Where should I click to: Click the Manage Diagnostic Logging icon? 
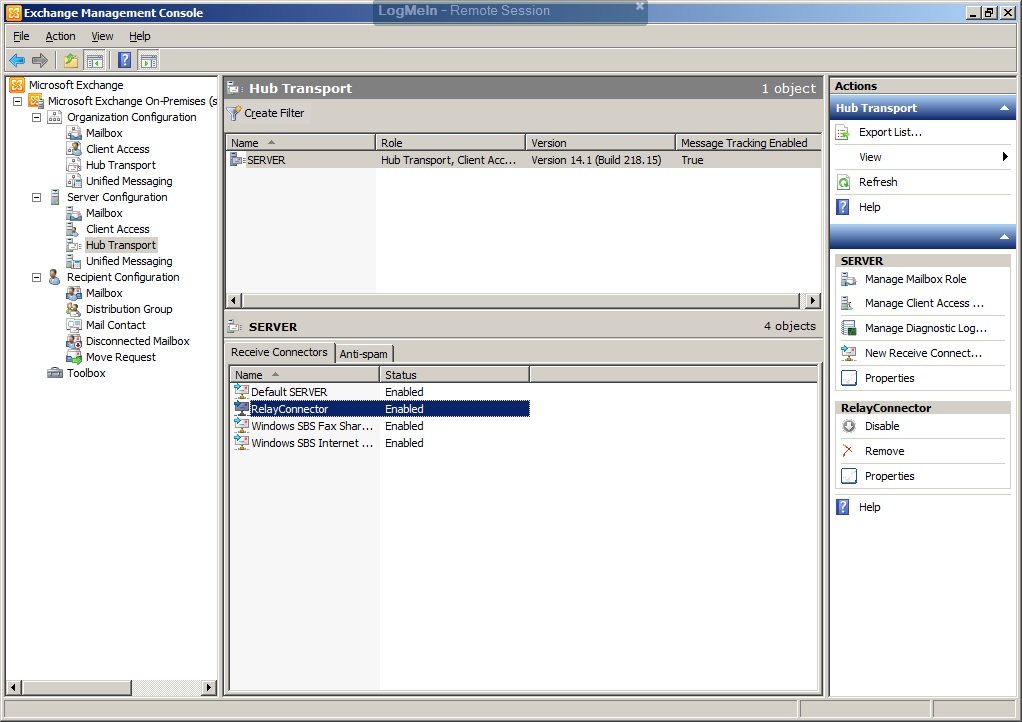[848, 328]
